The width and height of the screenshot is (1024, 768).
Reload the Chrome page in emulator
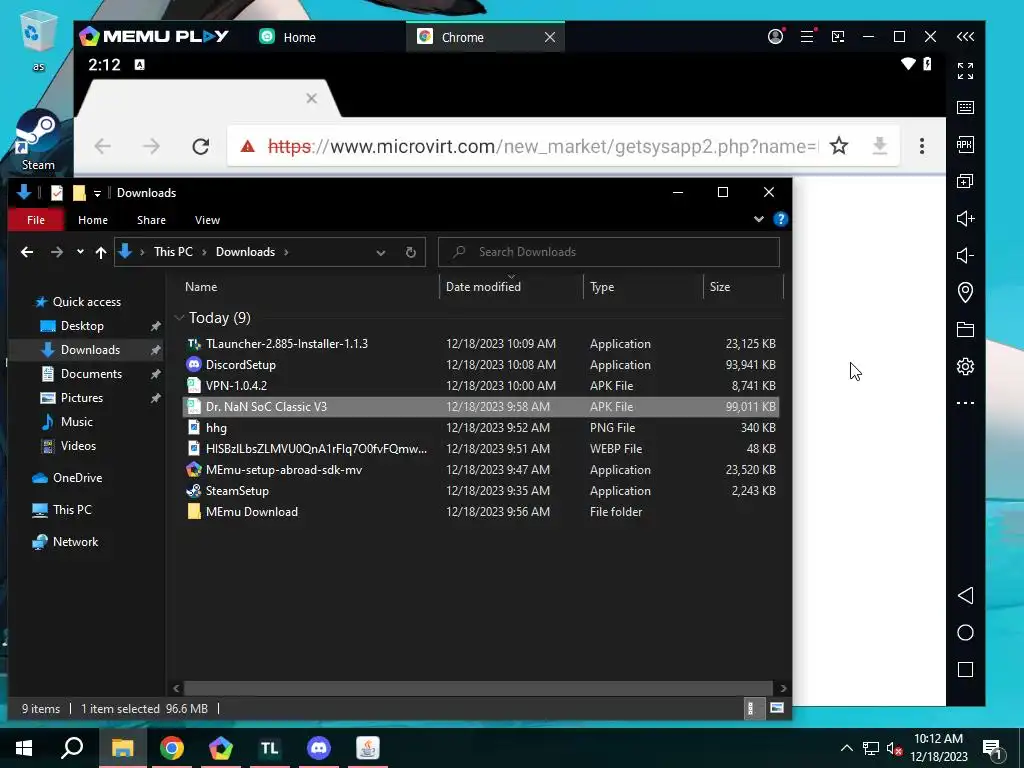point(200,146)
